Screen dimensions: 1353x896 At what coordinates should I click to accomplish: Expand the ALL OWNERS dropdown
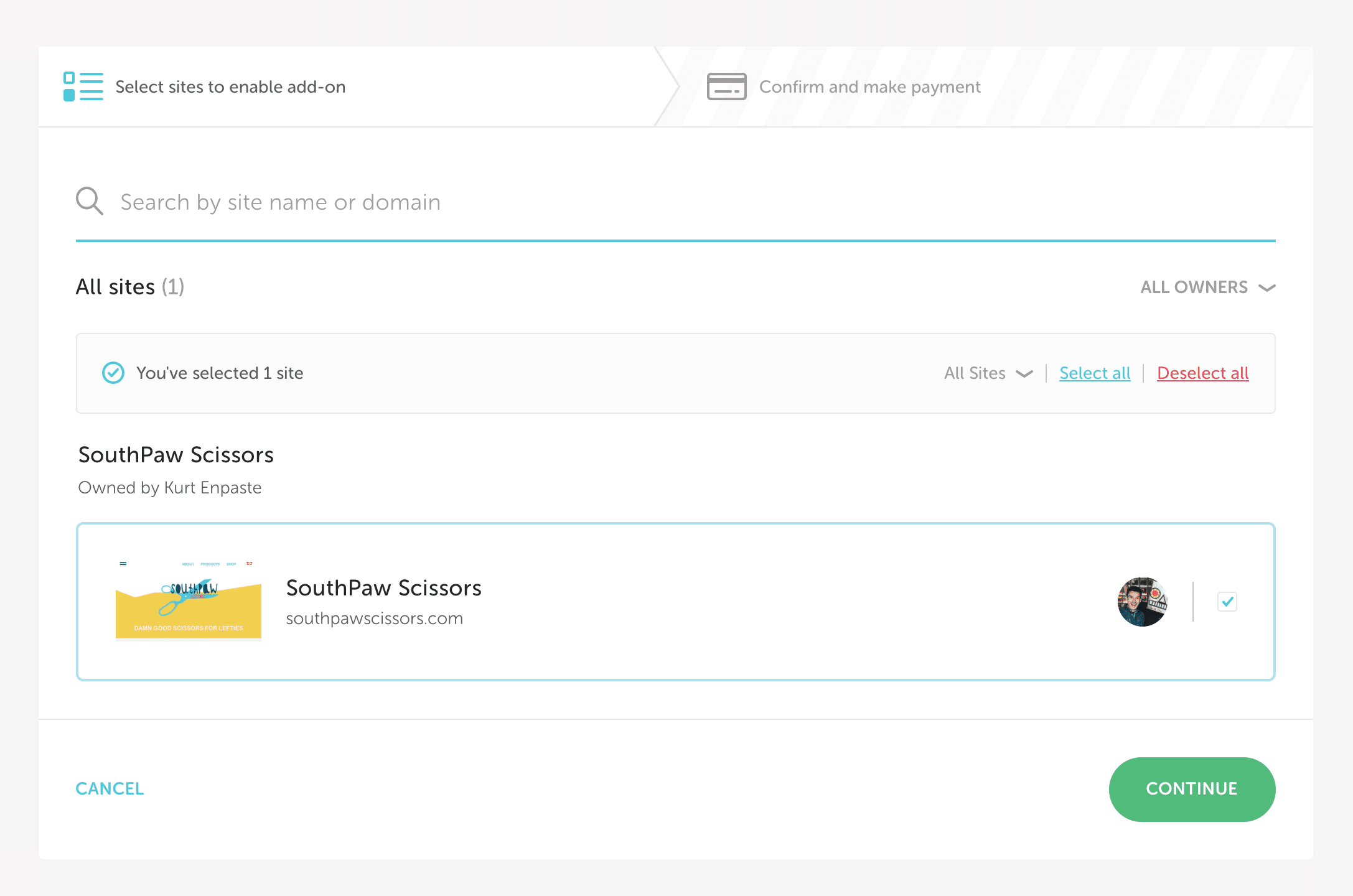click(1194, 287)
